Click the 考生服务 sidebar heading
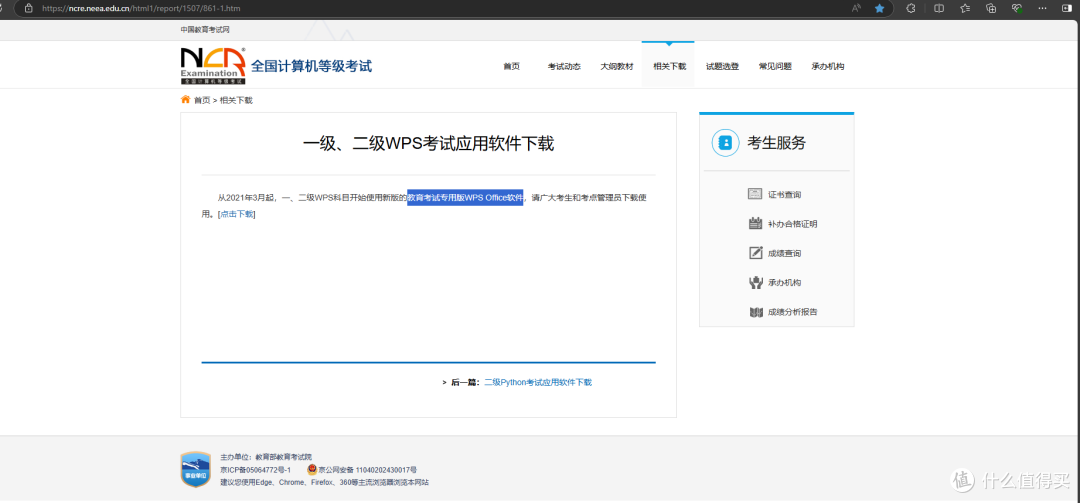Image resolution: width=1080 pixels, height=503 pixels. click(776, 143)
